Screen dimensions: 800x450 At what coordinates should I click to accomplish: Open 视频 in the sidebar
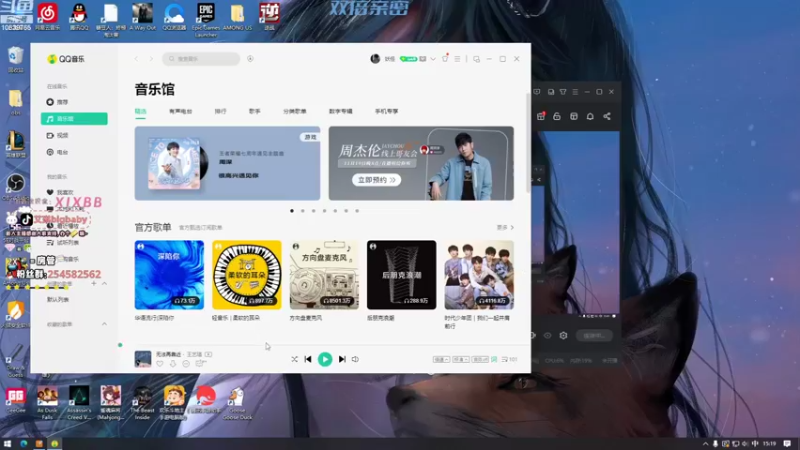coord(74,136)
